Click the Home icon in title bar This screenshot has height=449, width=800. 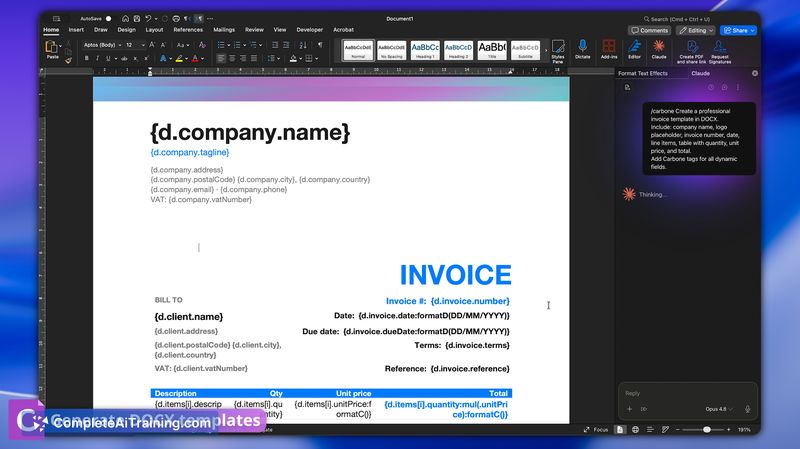125,18
